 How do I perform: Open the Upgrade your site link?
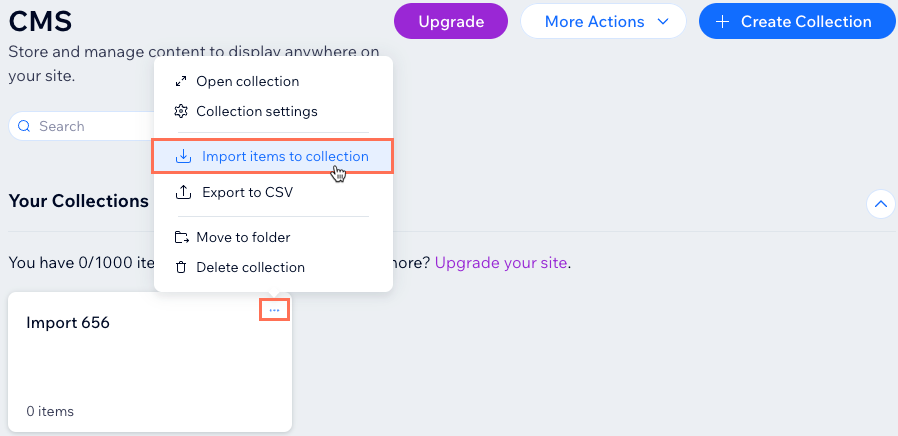click(501, 264)
